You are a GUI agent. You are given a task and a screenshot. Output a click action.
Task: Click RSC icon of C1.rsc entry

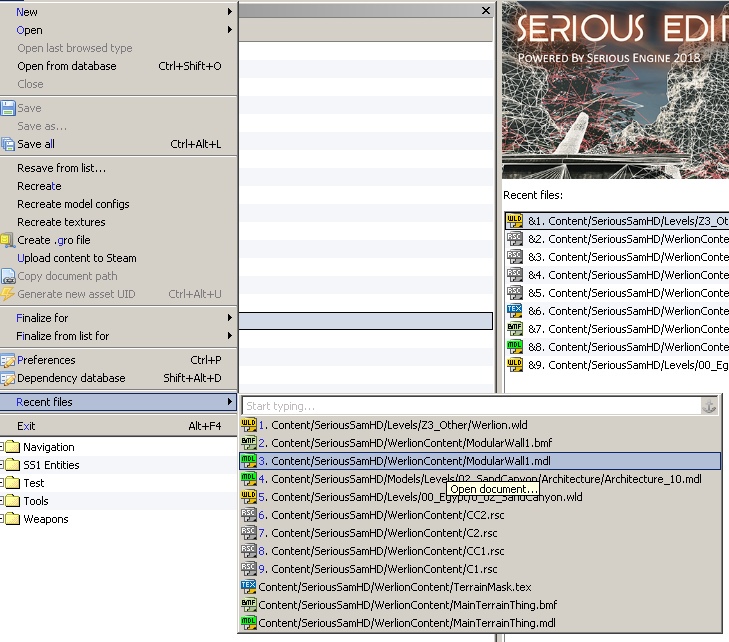click(x=249, y=569)
